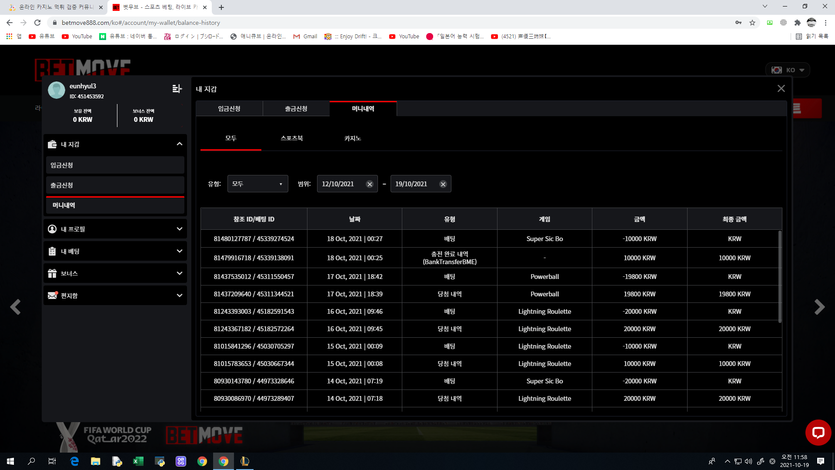Click the browser back button
This screenshot has height=470, width=835.
[10, 22]
